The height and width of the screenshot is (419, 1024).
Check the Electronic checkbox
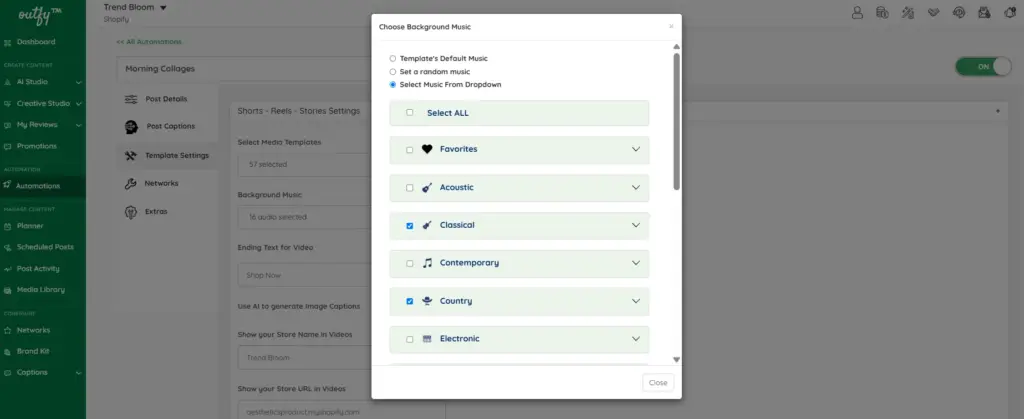tap(409, 339)
